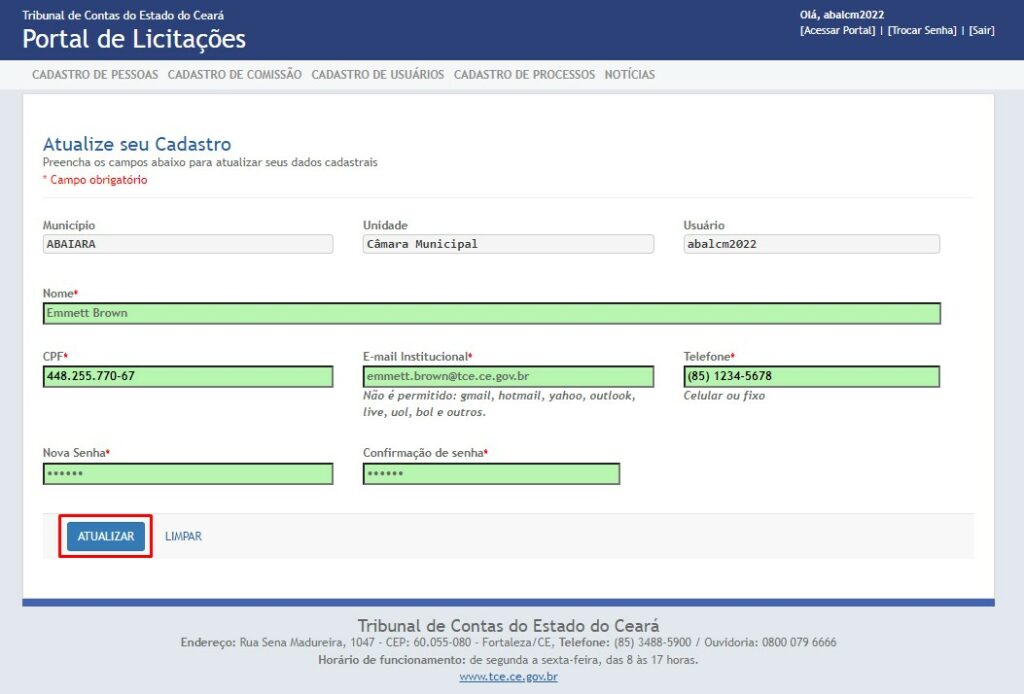Click the Unidade field Câmara Municipal

click(508, 244)
